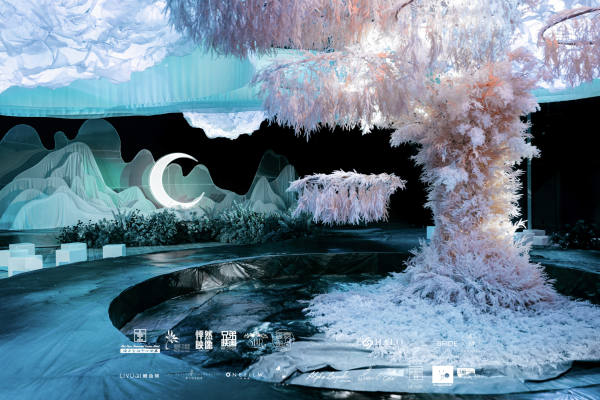Click the hanging pampas grass cloud
The height and width of the screenshot is (400, 600).
coord(346,196)
